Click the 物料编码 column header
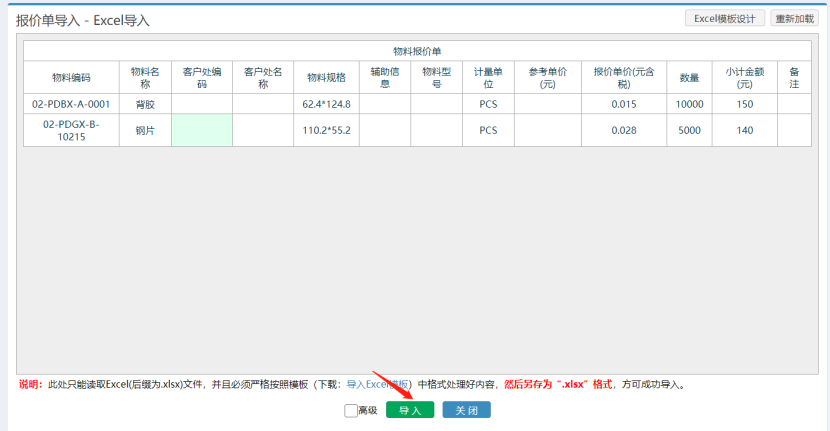The height and width of the screenshot is (431, 830). [x=71, y=78]
